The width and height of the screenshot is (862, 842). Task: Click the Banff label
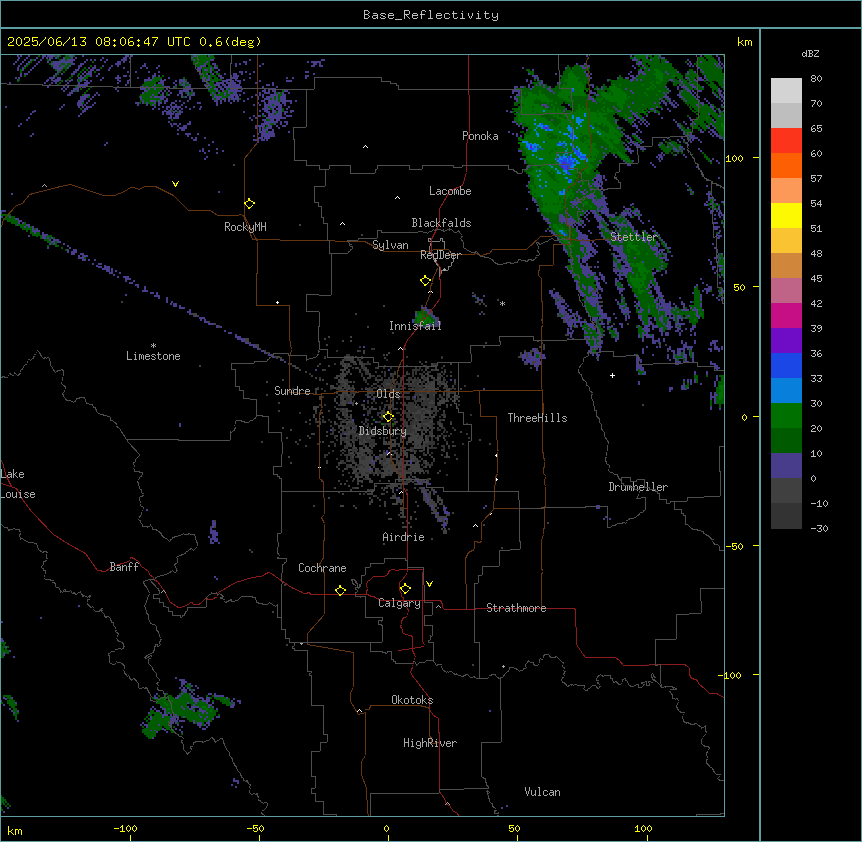(124, 567)
